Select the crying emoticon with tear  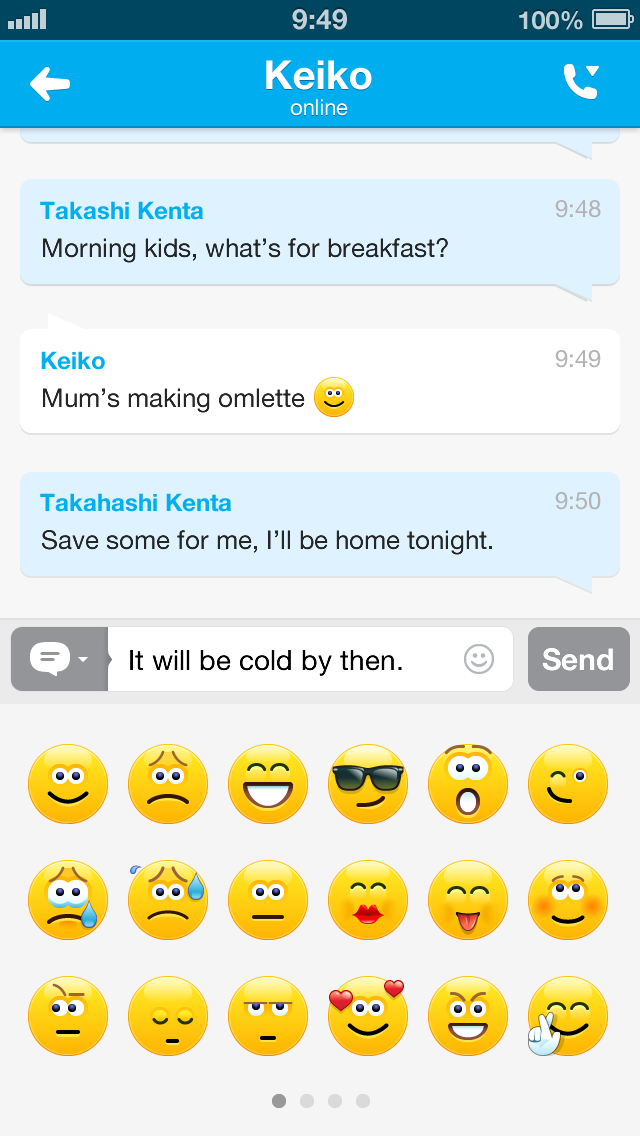pos(67,899)
